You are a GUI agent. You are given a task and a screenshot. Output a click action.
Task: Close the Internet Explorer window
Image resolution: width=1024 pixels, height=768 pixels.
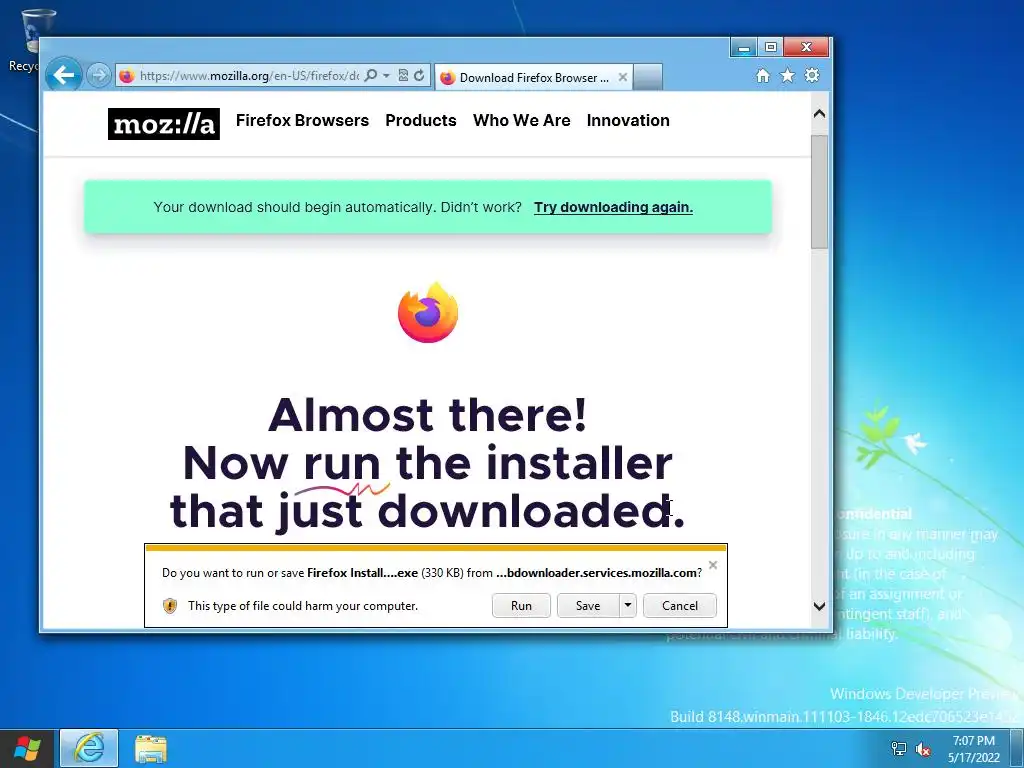pyautogui.click(x=807, y=47)
